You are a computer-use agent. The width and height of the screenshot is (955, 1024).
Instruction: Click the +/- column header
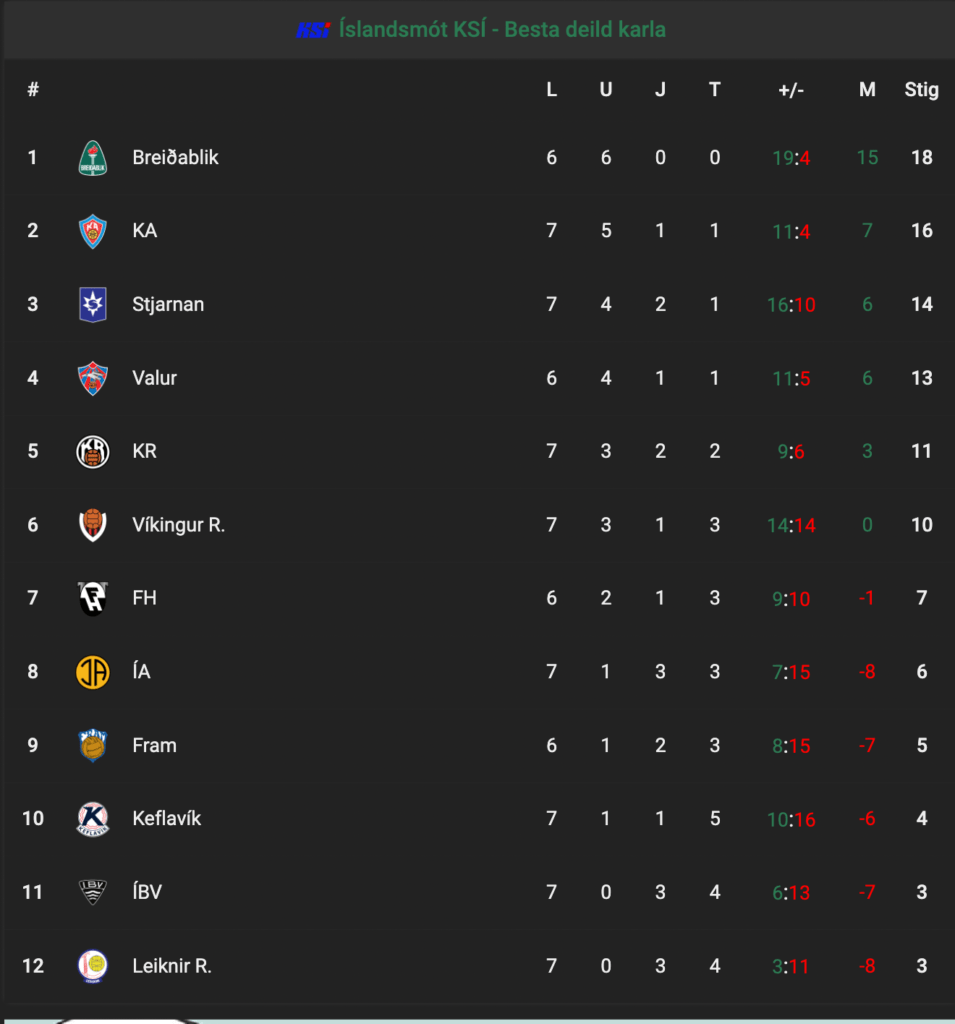(x=791, y=89)
